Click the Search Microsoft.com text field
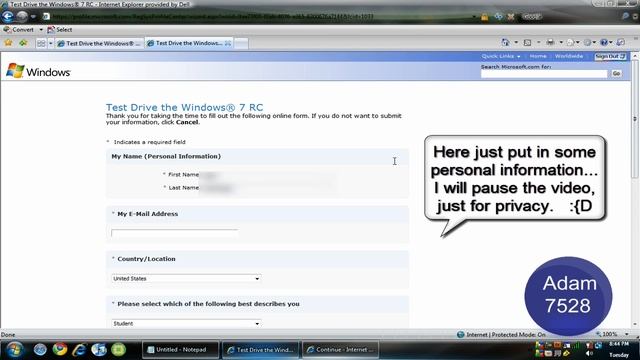The image size is (640, 360). click(544, 74)
